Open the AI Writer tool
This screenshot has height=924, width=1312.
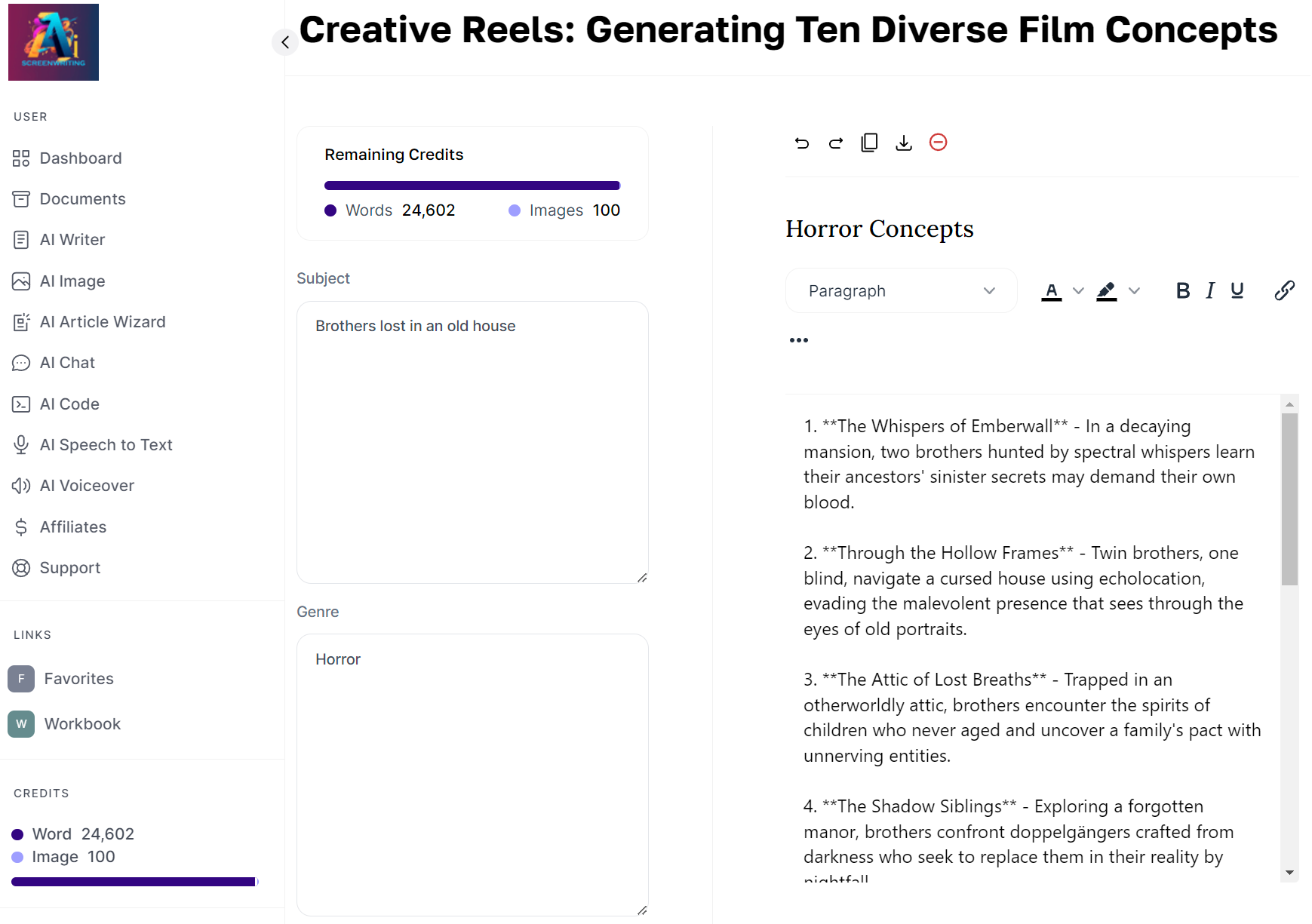[x=72, y=239]
